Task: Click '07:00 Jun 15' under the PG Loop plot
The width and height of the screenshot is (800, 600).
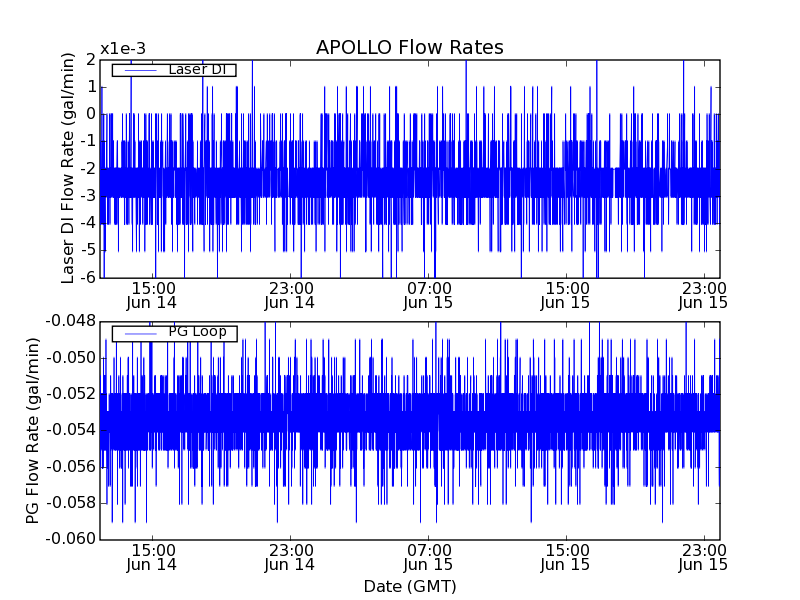Action: tap(428, 558)
